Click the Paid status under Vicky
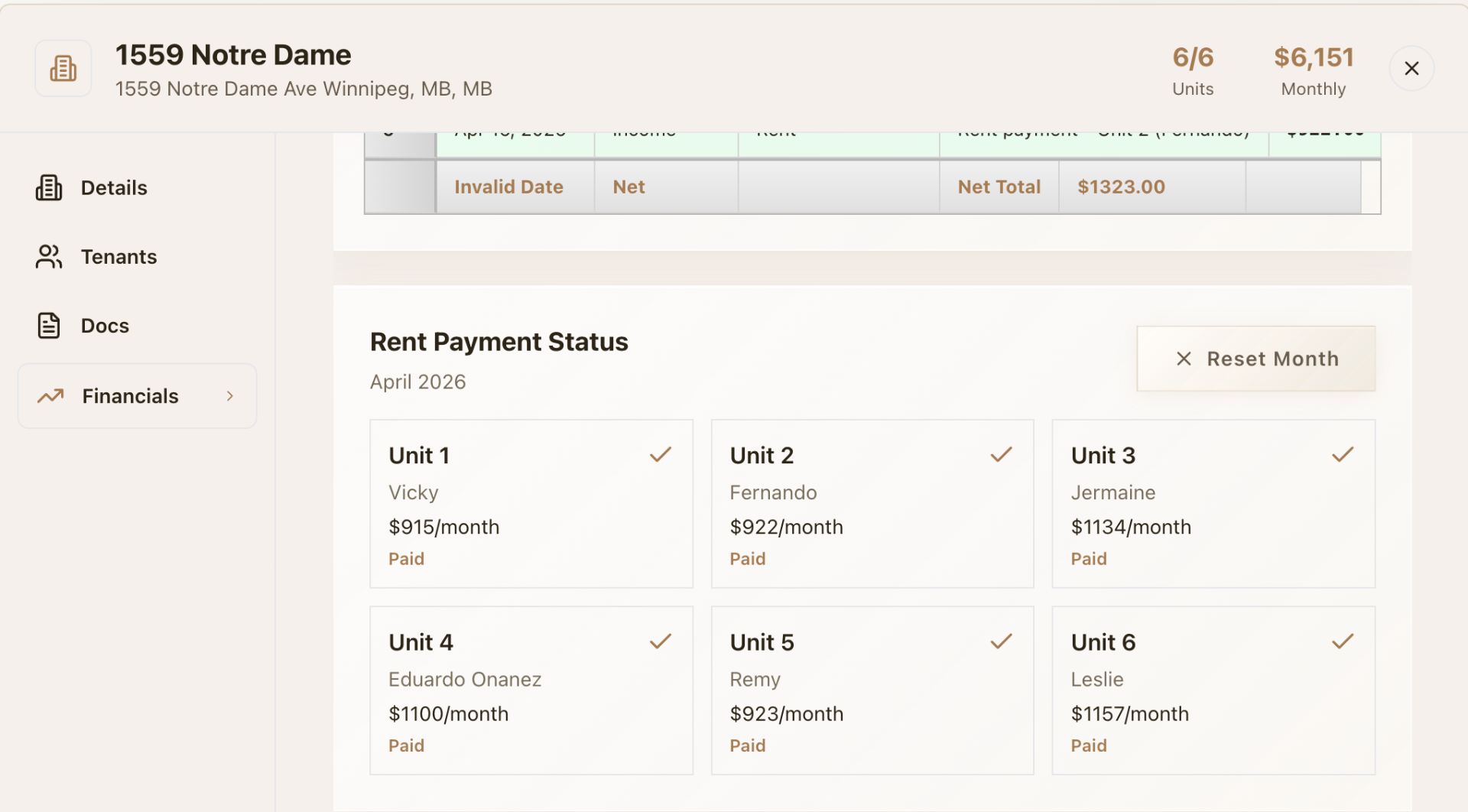 coord(406,559)
